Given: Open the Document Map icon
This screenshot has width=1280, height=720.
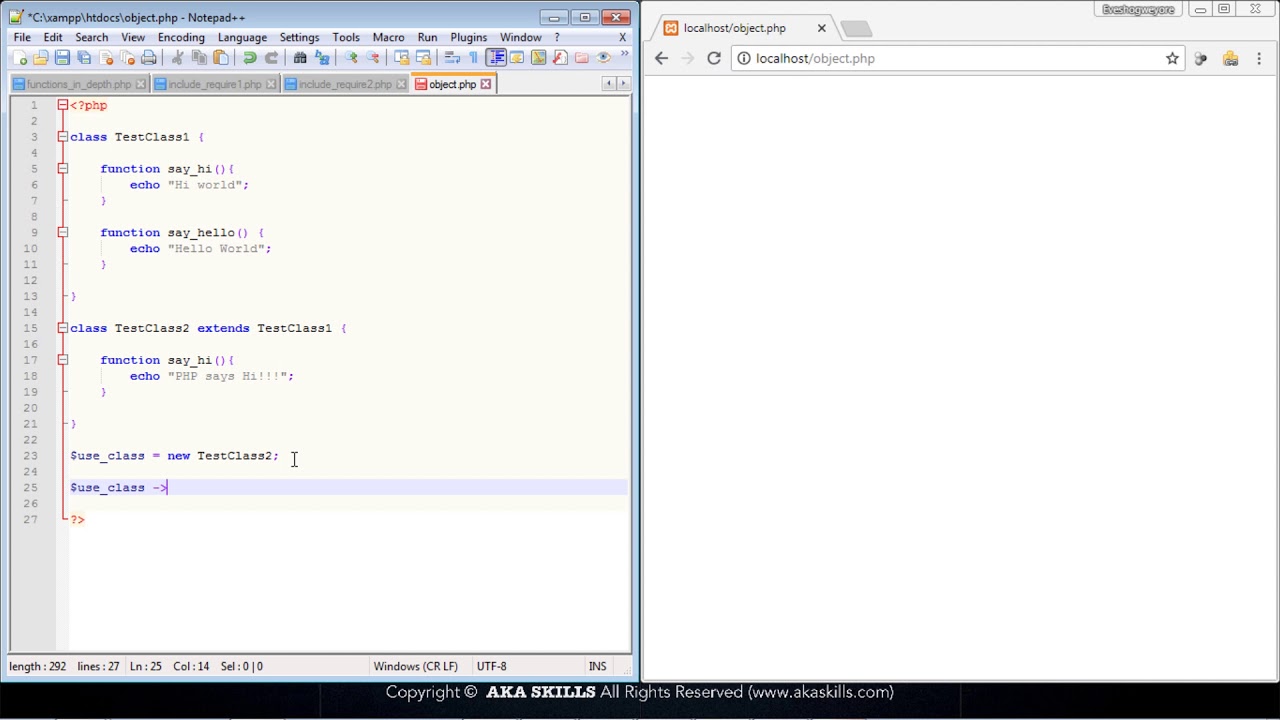Looking at the screenshot, I should tap(539, 58).
